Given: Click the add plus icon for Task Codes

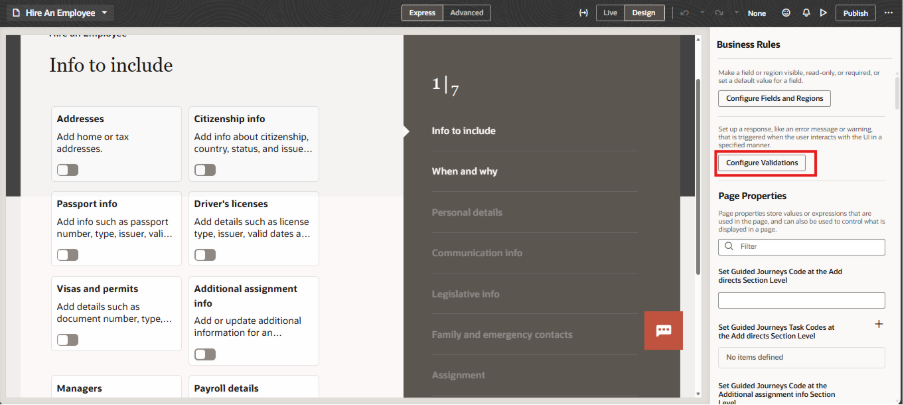Looking at the screenshot, I should tap(879, 324).
